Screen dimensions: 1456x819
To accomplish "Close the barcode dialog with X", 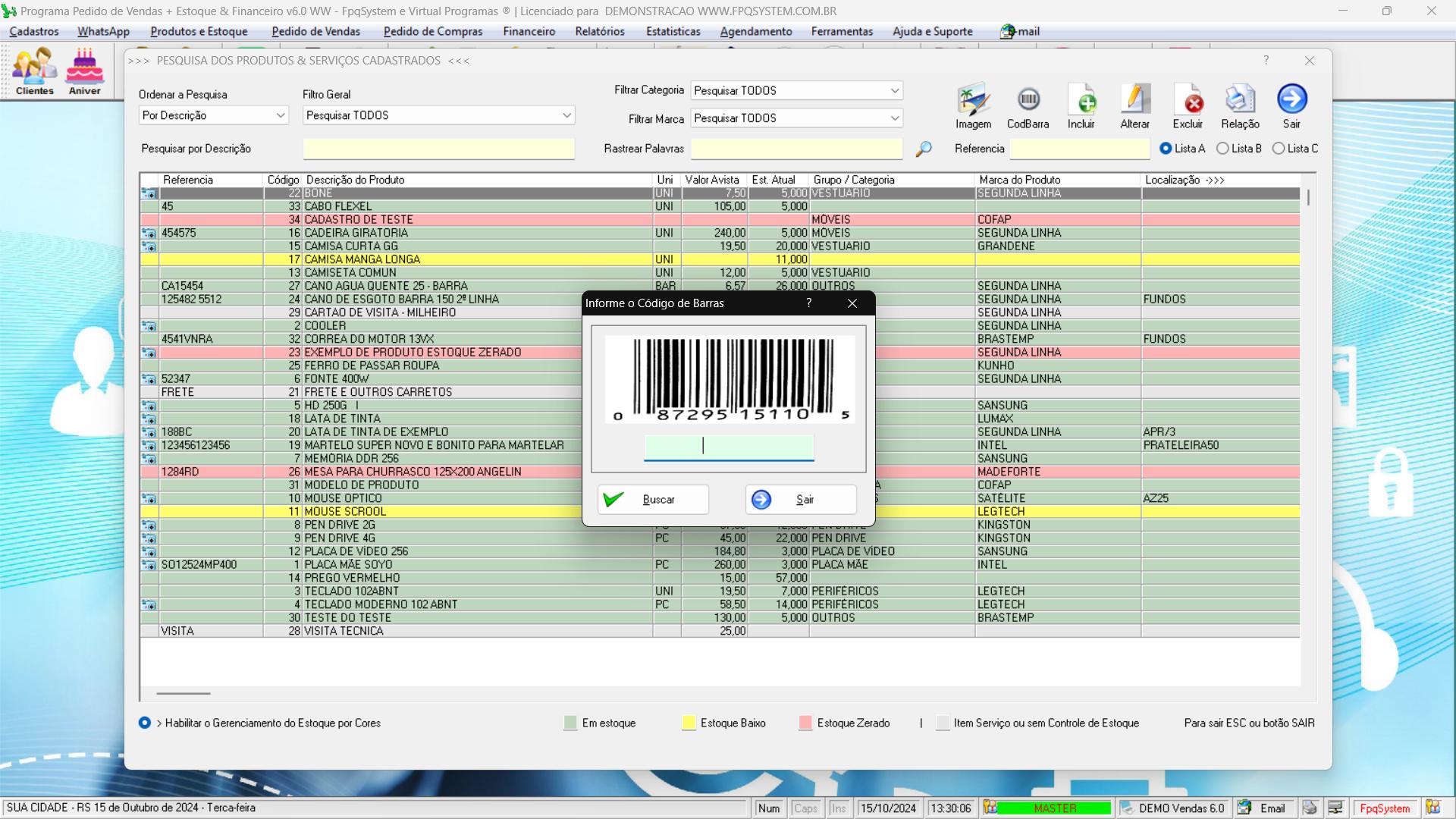I will click(852, 303).
